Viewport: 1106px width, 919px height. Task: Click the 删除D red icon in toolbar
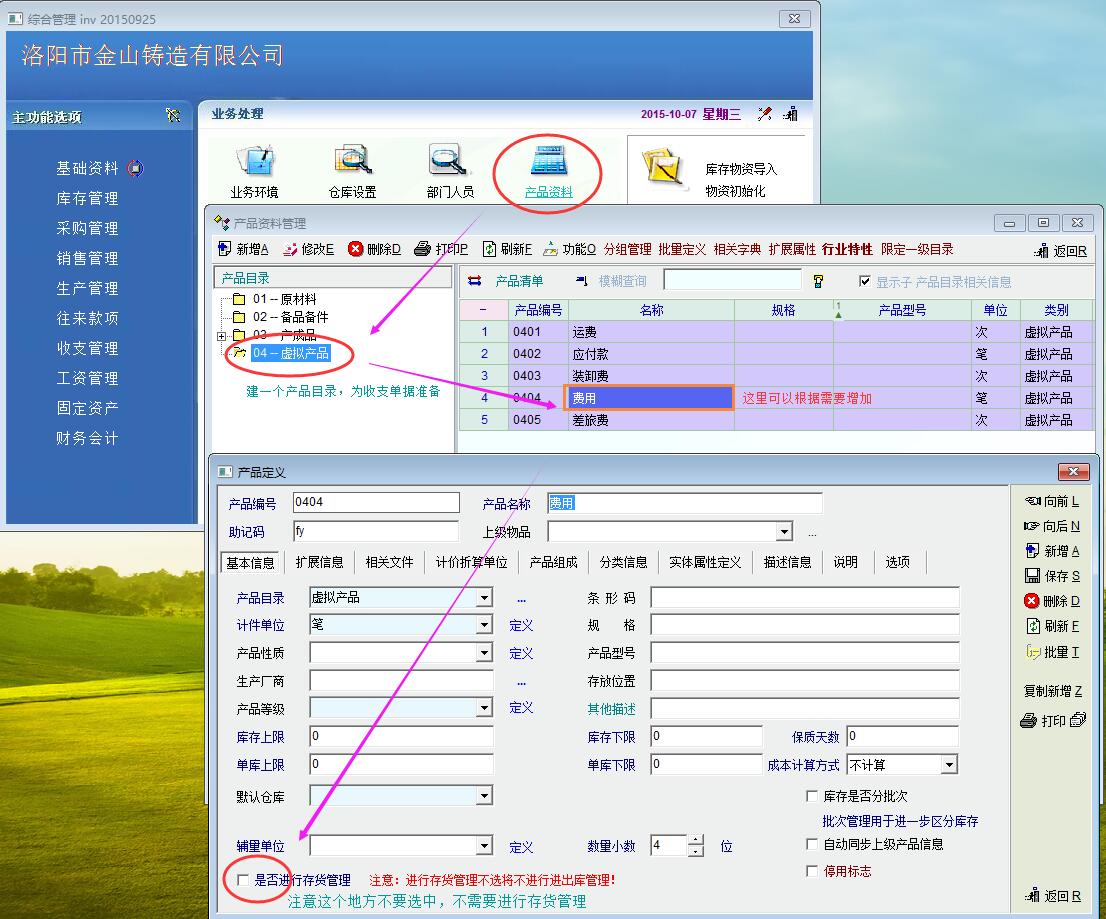[355, 249]
